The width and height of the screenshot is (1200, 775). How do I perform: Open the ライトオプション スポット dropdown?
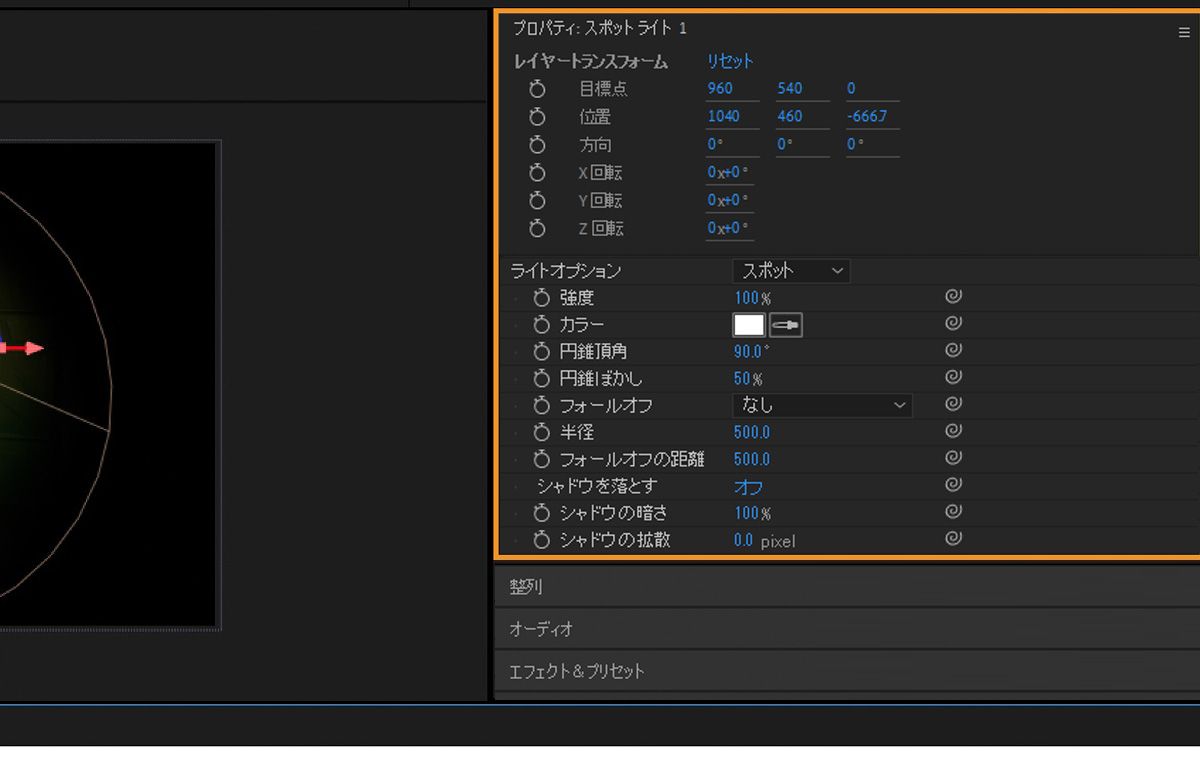point(790,270)
